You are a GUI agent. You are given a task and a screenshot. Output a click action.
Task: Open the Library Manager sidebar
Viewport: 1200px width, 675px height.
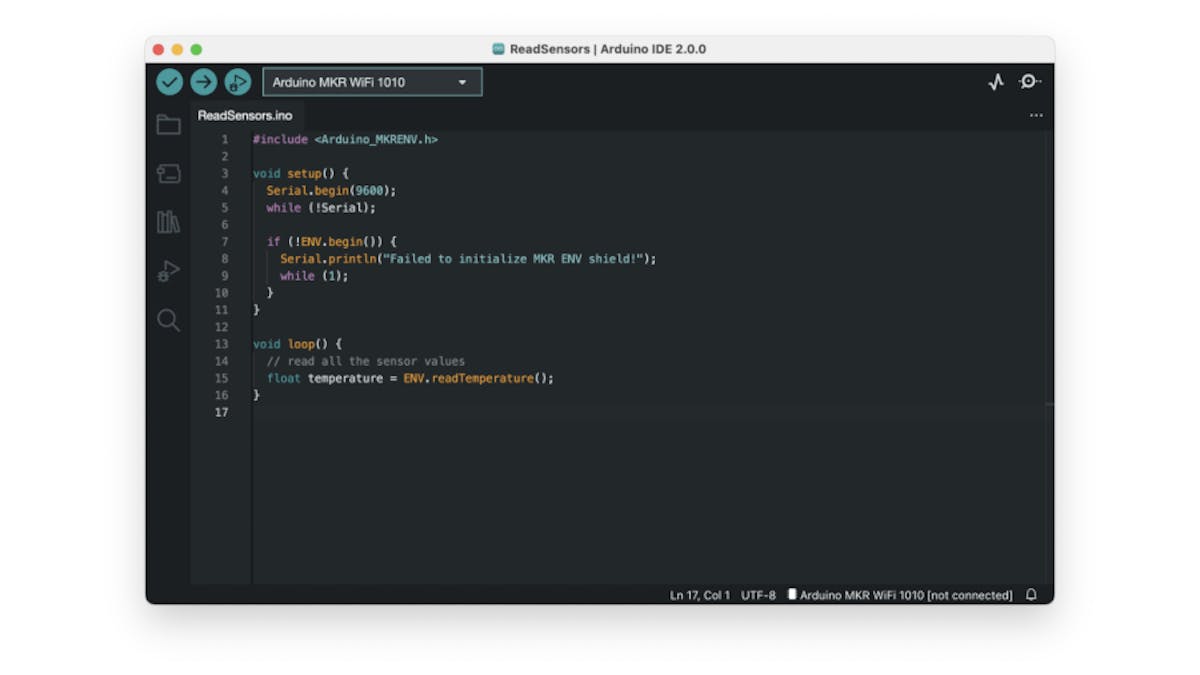[169, 222]
